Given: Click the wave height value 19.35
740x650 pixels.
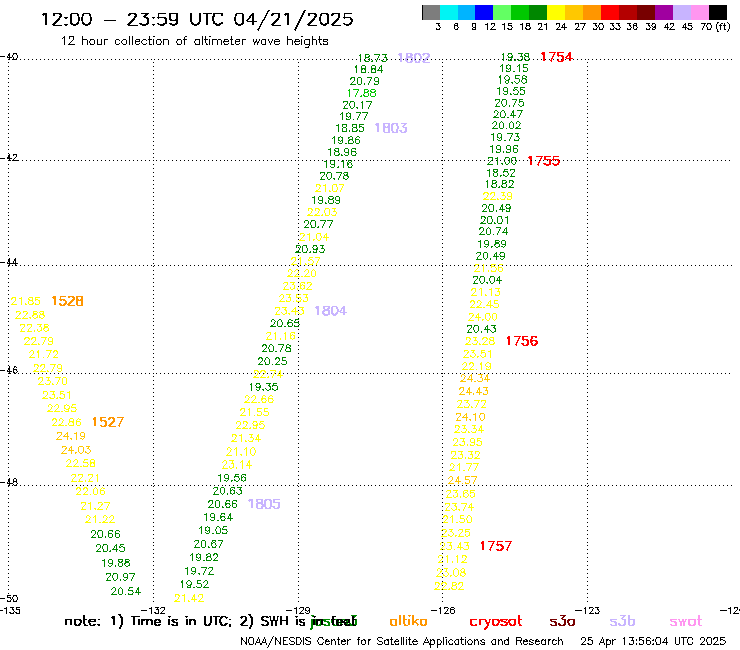Looking at the screenshot, I should [264, 387].
